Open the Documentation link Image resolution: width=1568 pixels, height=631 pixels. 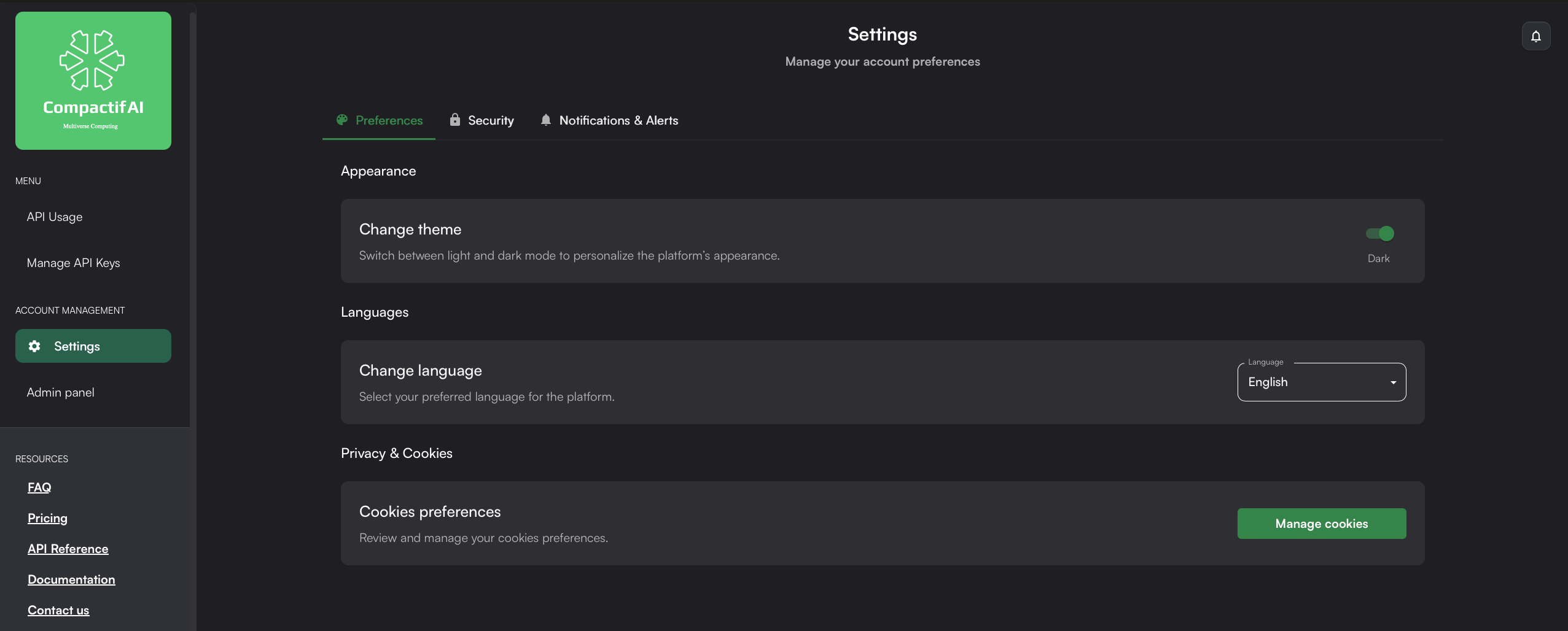71,579
